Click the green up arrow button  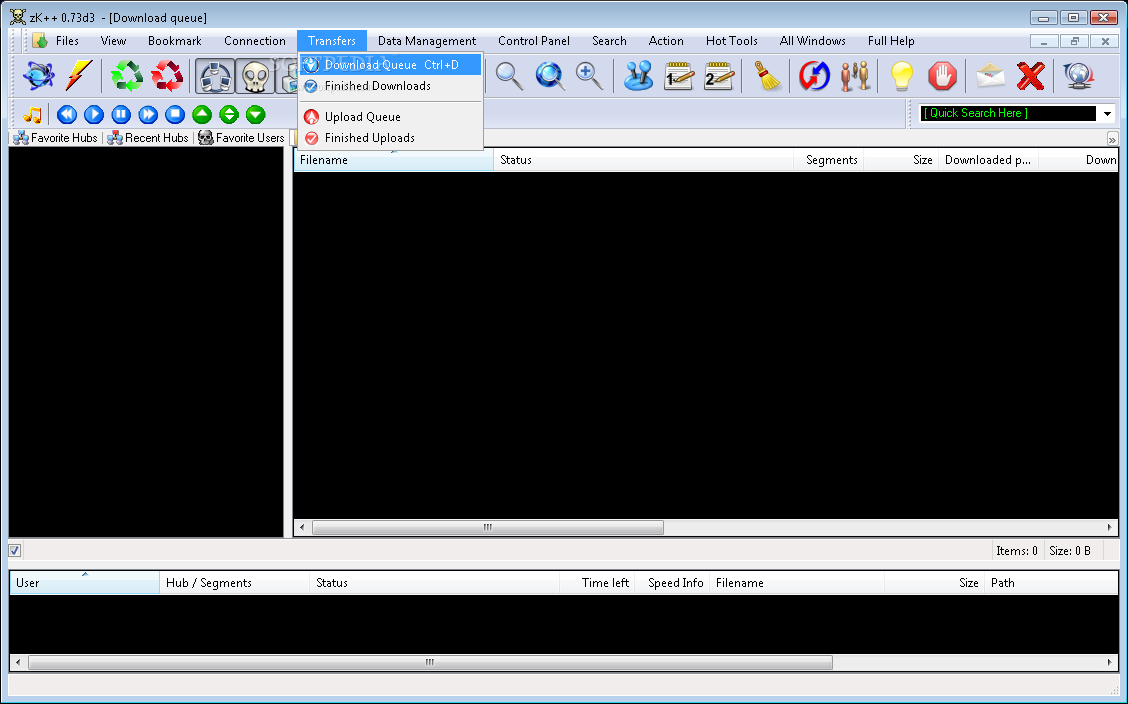click(202, 114)
